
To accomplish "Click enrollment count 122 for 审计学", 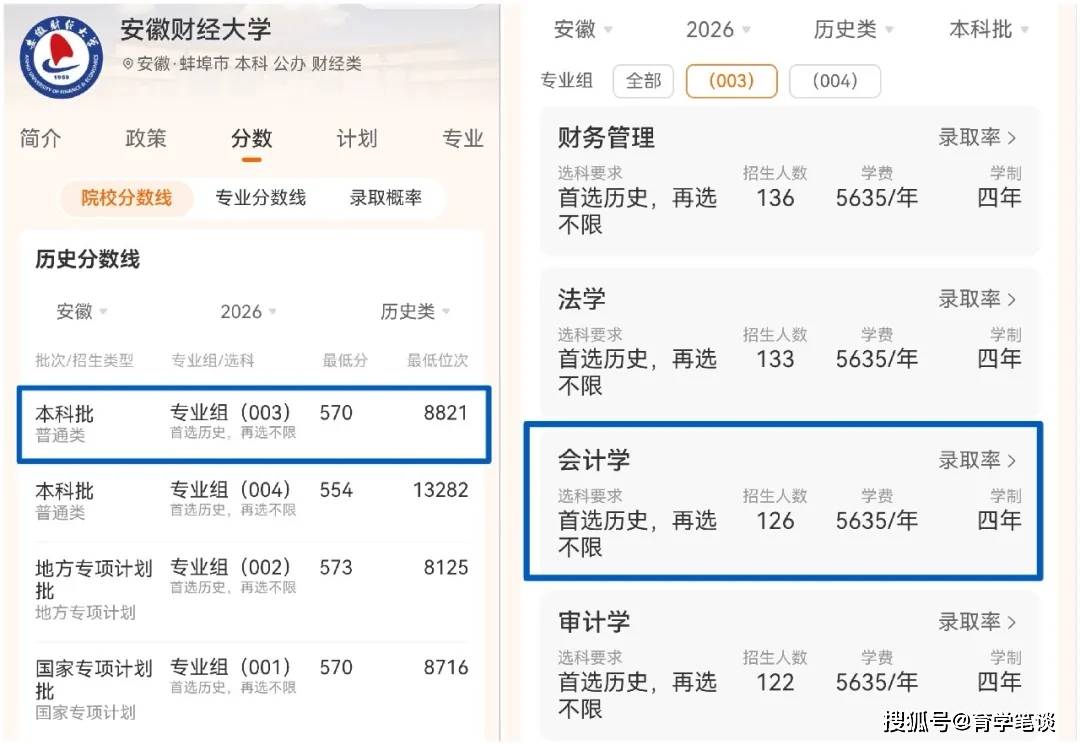I will pyautogui.click(x=776, y=683).
